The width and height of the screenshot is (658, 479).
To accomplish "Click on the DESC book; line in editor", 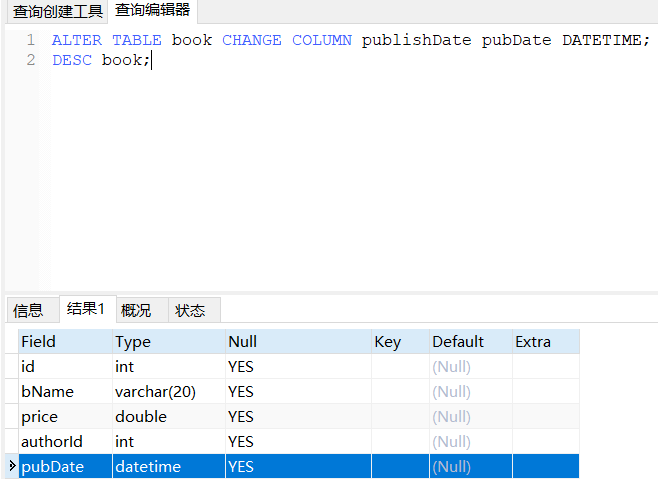I will tap(102, 60).
